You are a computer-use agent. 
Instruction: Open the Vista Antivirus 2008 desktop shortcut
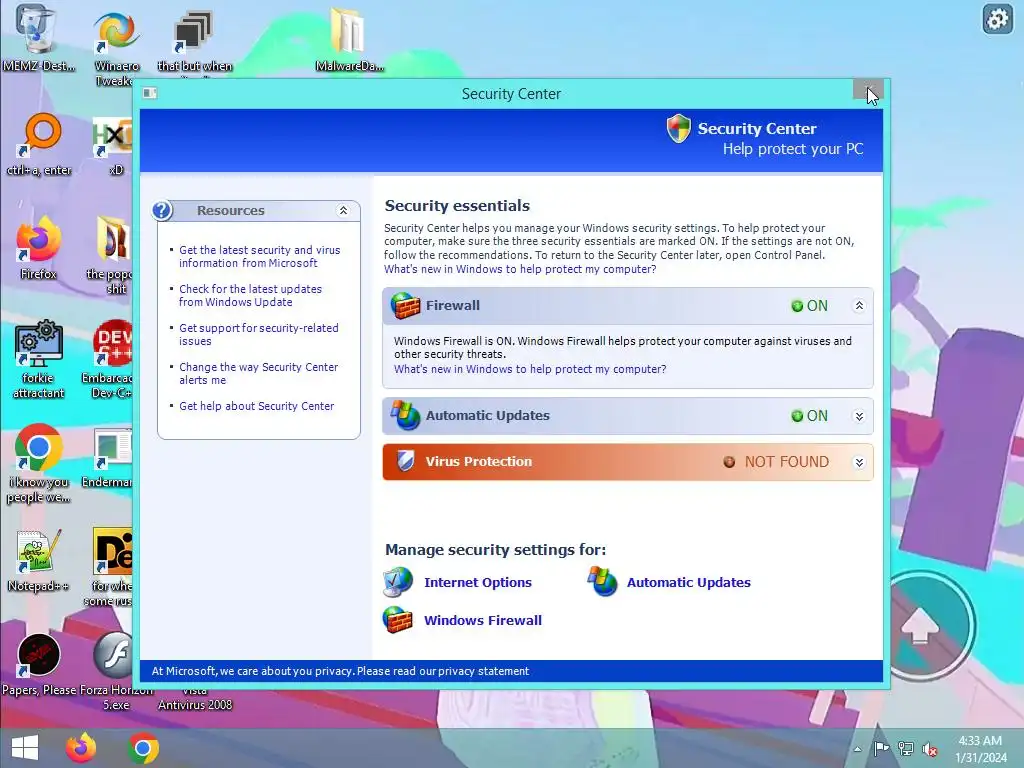pos(195,699)
